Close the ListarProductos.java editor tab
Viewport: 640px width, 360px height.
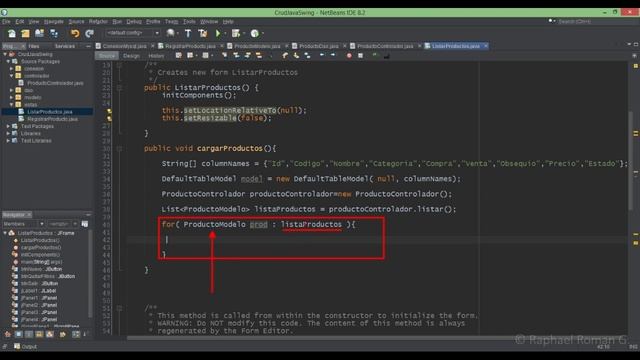[486, 46]
